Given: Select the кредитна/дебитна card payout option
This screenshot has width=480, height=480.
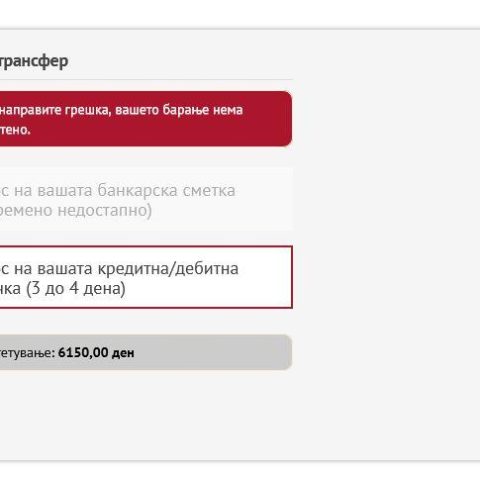Looking at the screenshot, I should coord(146,277).
